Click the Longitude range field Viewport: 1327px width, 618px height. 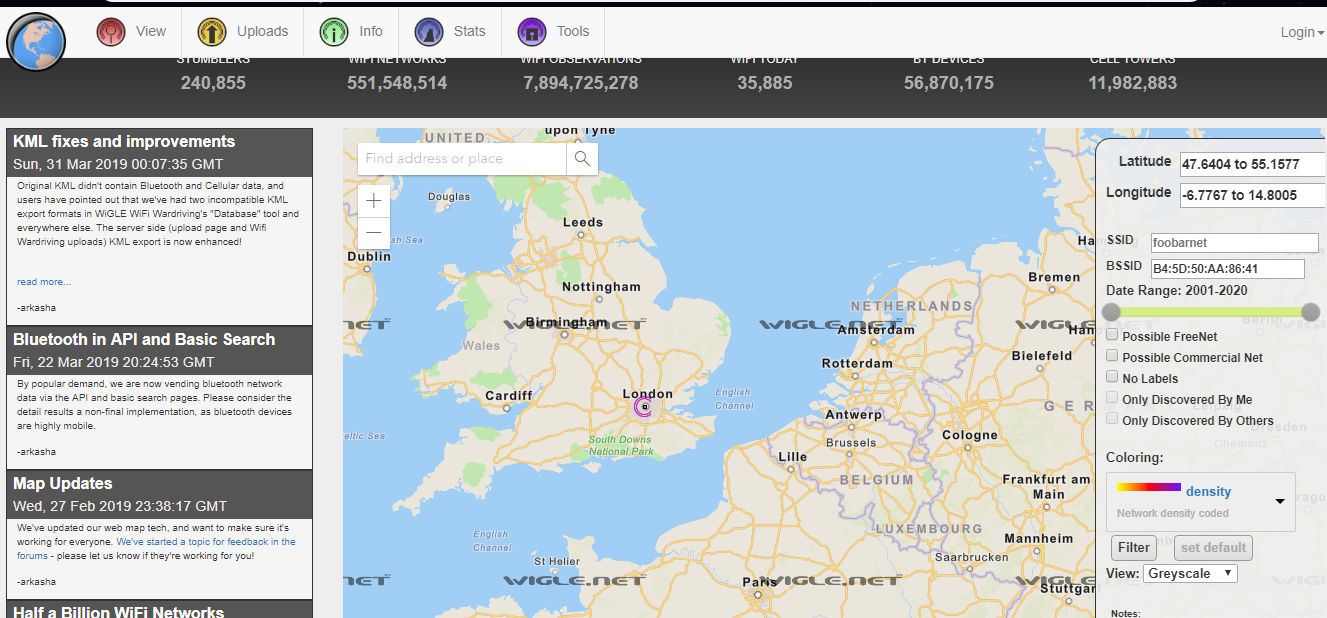(x=1253, y=195)
